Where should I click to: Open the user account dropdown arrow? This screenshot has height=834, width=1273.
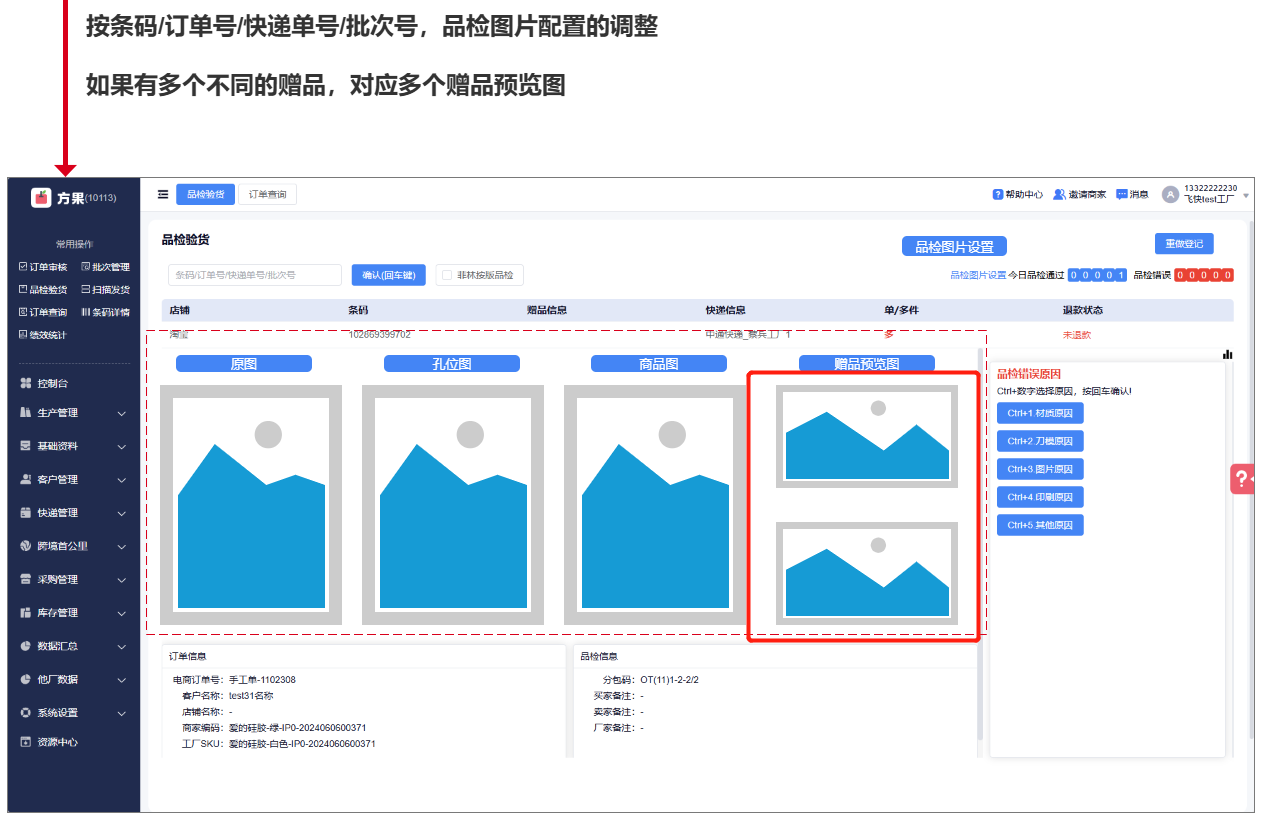1246,195
